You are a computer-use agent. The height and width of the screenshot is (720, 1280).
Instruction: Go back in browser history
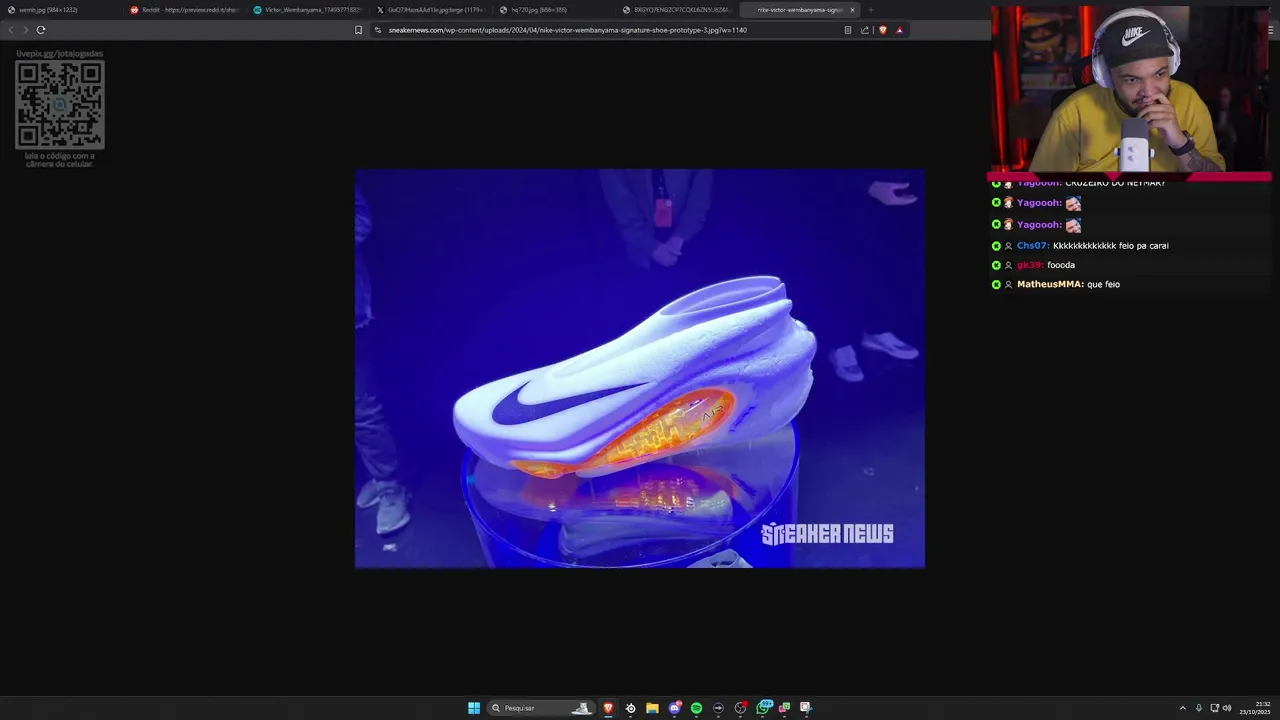[x=11, y=30]
